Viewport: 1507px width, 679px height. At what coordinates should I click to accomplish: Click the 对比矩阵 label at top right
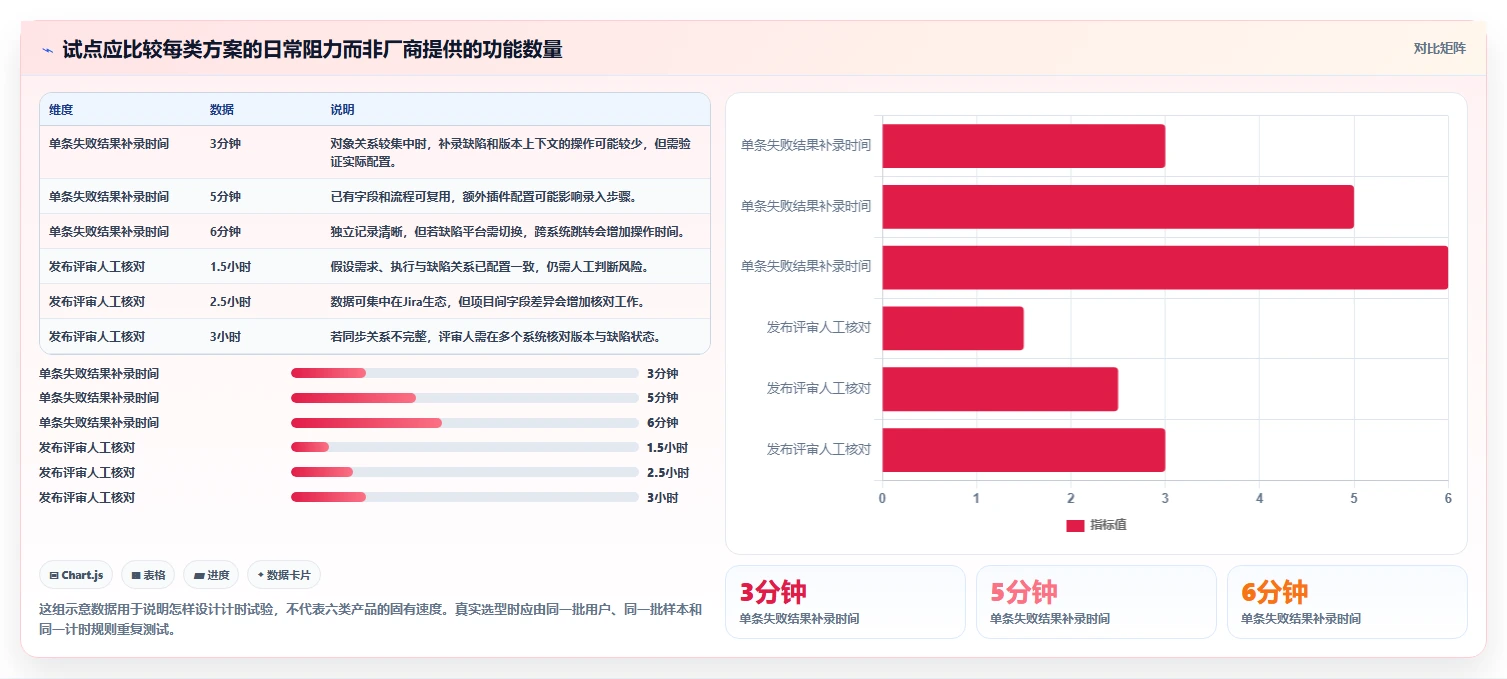[x=1440, y=48]
